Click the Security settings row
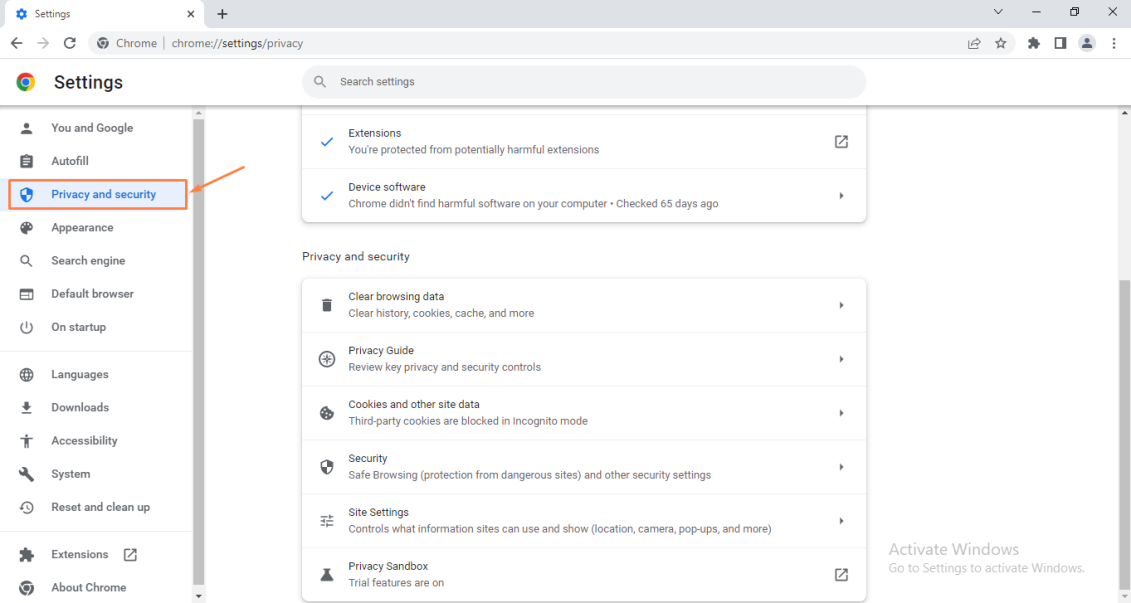Viewport: 1131px width, 603px height. click(583, 467)
